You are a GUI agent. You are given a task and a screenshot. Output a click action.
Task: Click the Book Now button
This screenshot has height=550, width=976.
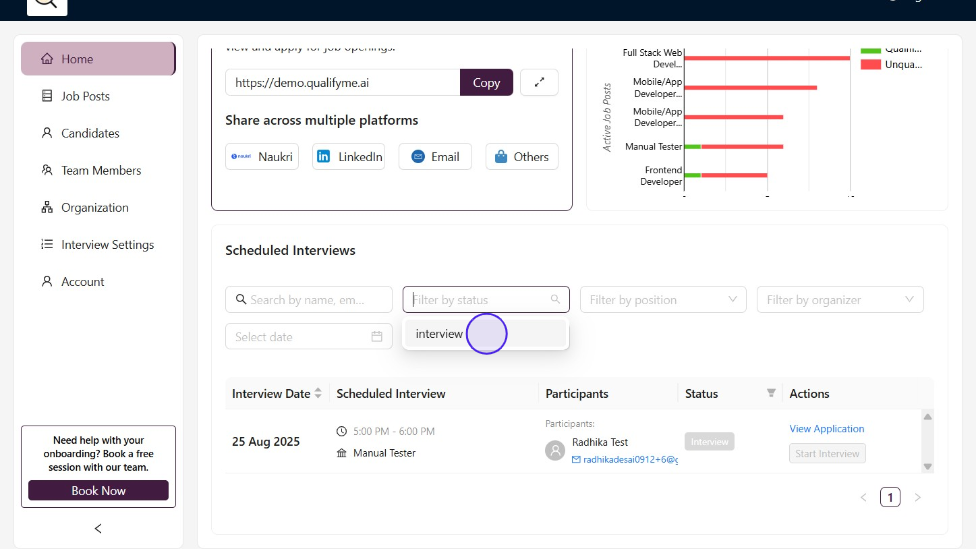coord(98,491)
